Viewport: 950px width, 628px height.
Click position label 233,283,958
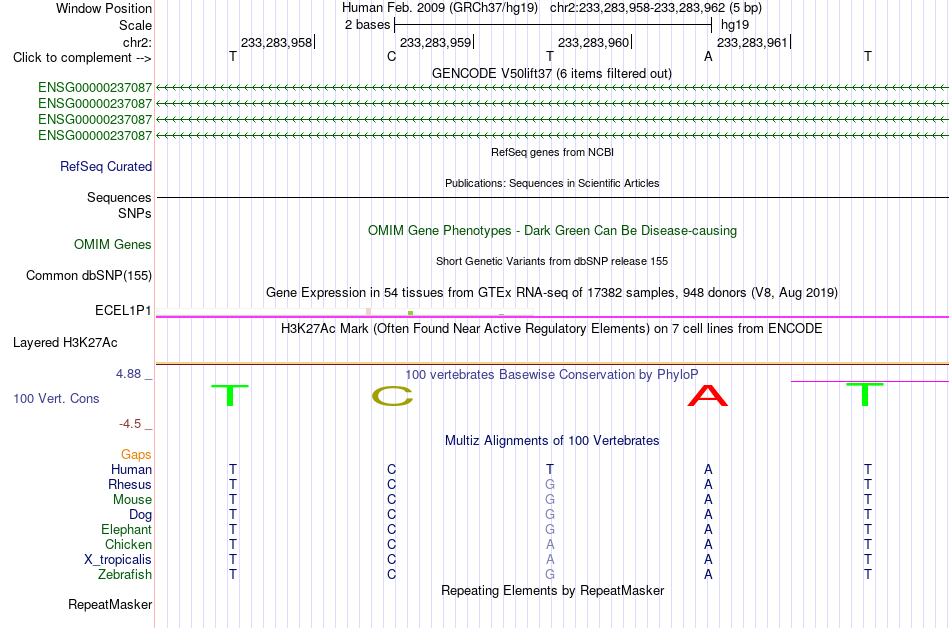(277, 42)
